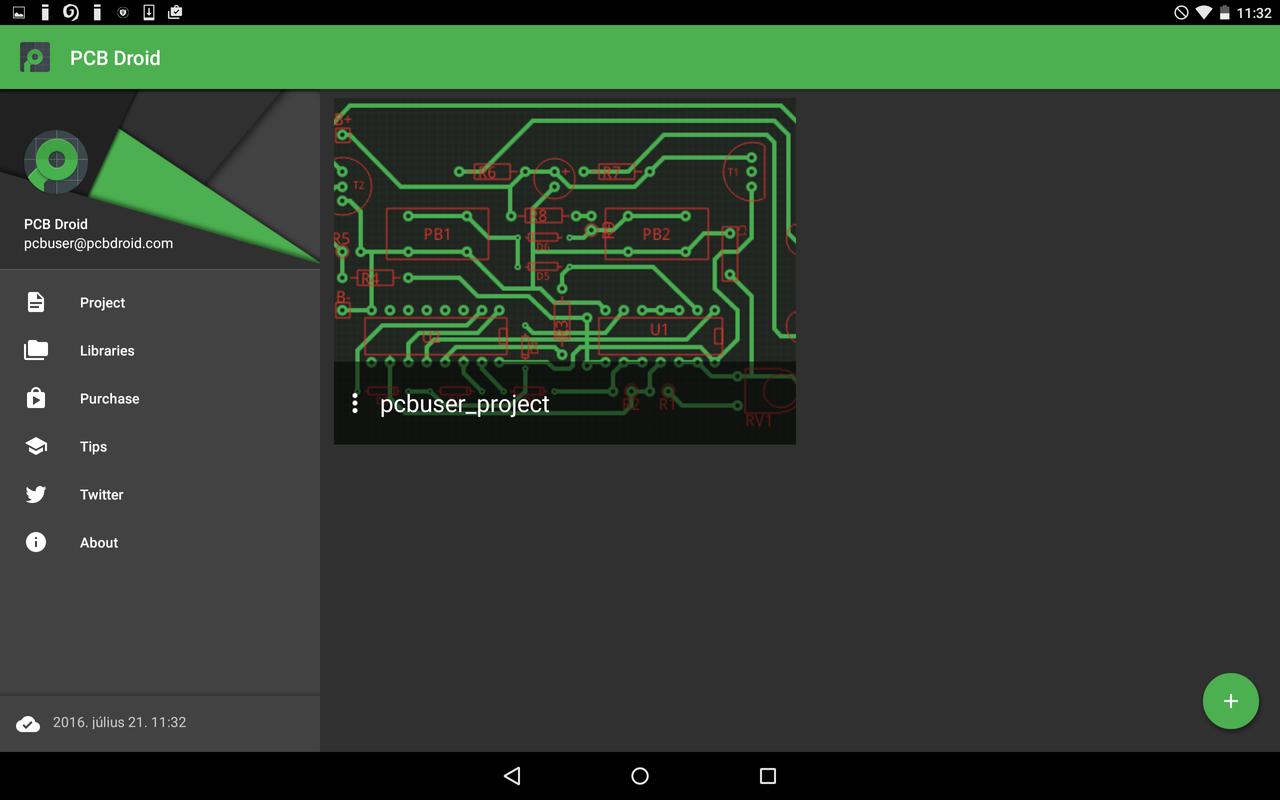This screenshot has height=800, width=1280.
Task: Tap the cloud sync done icon
Action: click(28, 723)
